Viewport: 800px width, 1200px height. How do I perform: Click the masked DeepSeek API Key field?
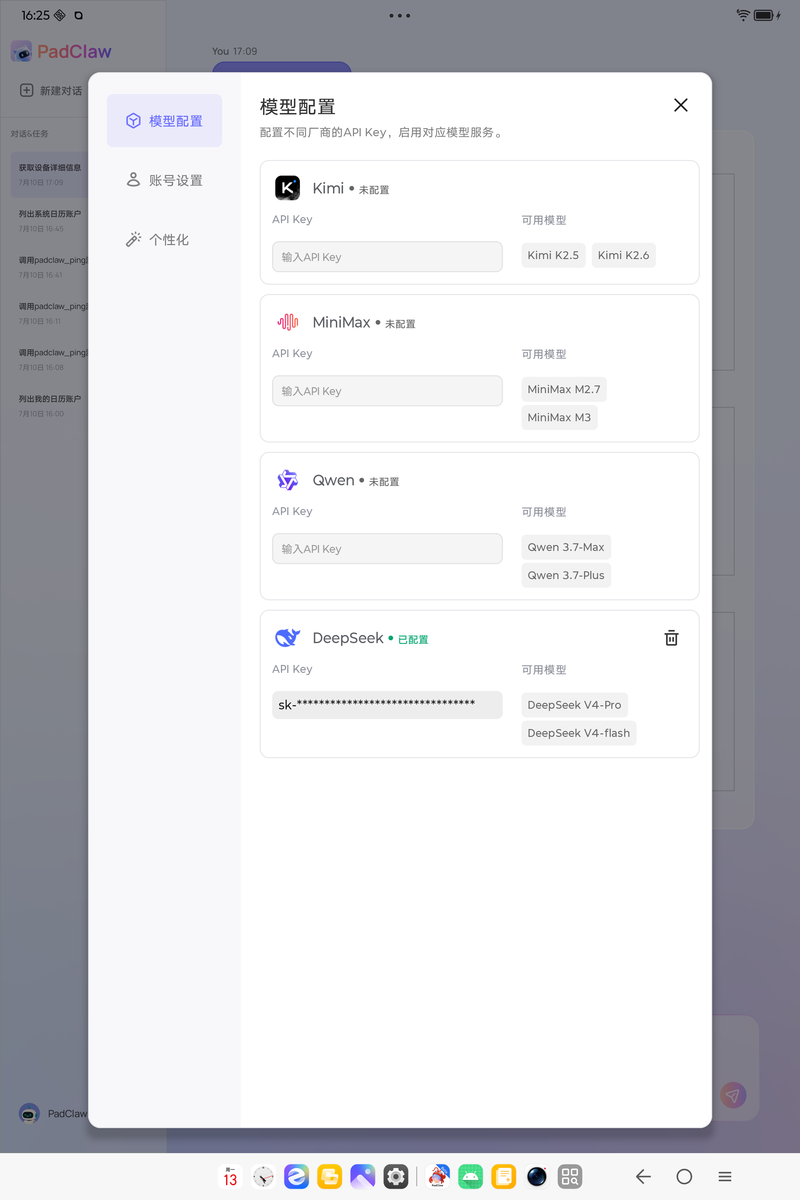pyautogui.click(x=387, y=705)
